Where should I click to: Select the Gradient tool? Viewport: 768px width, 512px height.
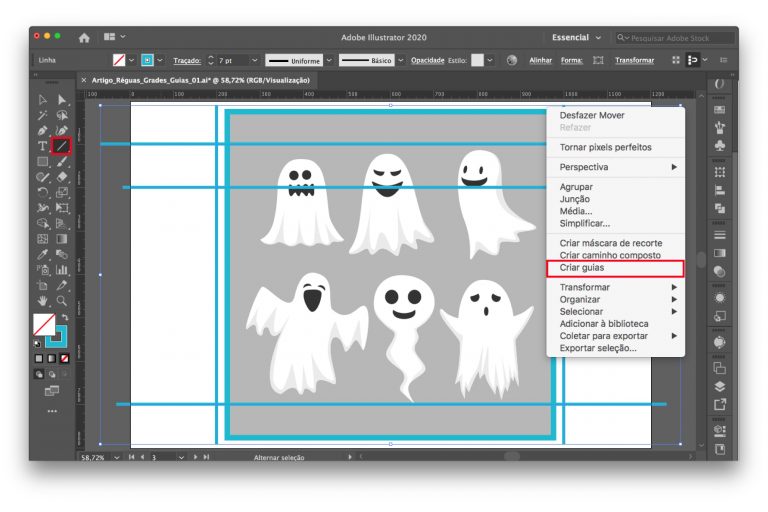[x=62, y=239]
